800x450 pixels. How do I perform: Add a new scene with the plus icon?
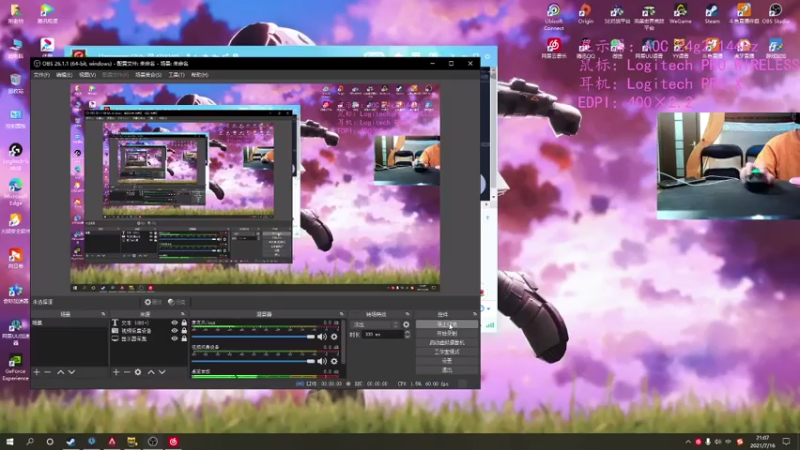[x=37, y=372]
